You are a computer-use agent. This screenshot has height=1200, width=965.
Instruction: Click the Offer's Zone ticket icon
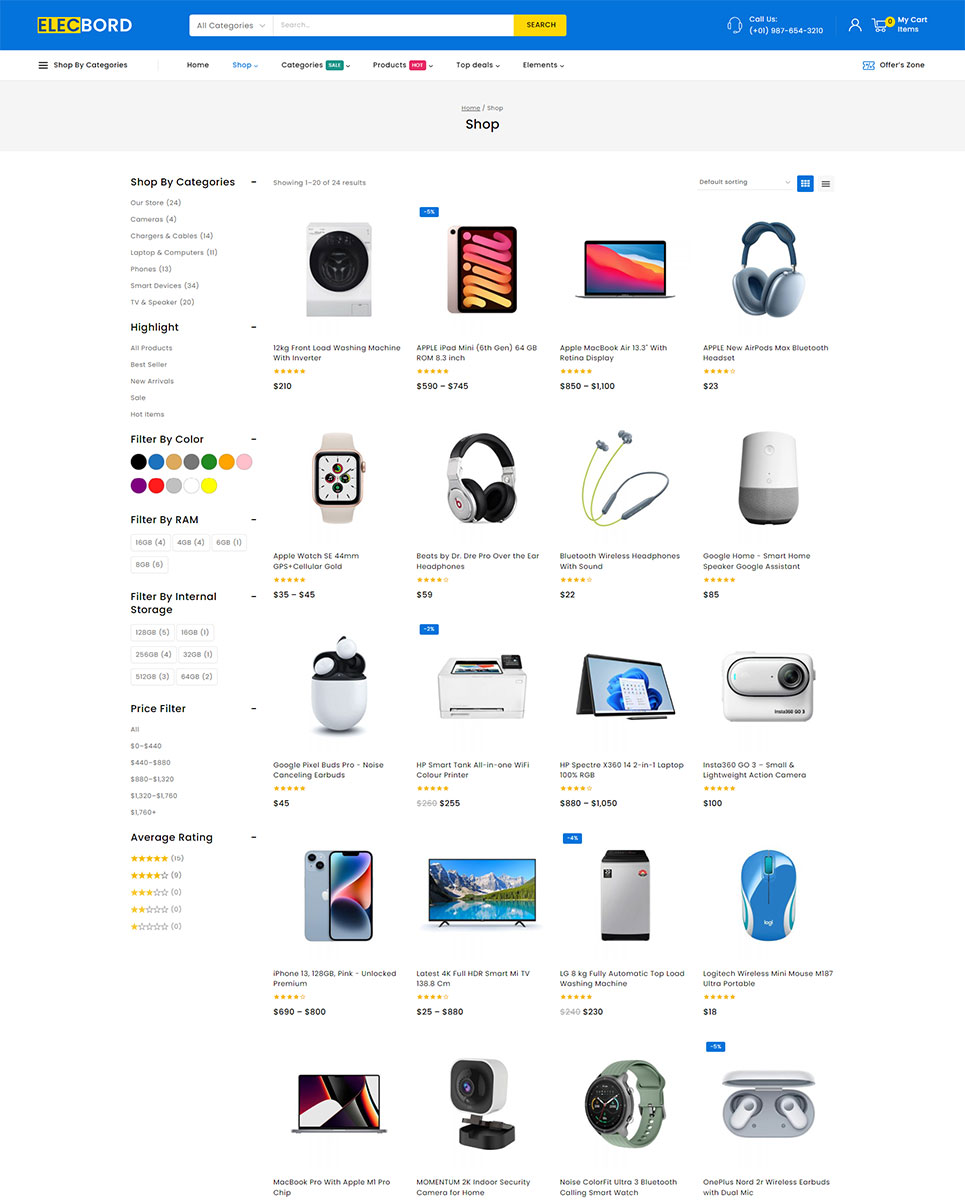[x=868, y=65]
